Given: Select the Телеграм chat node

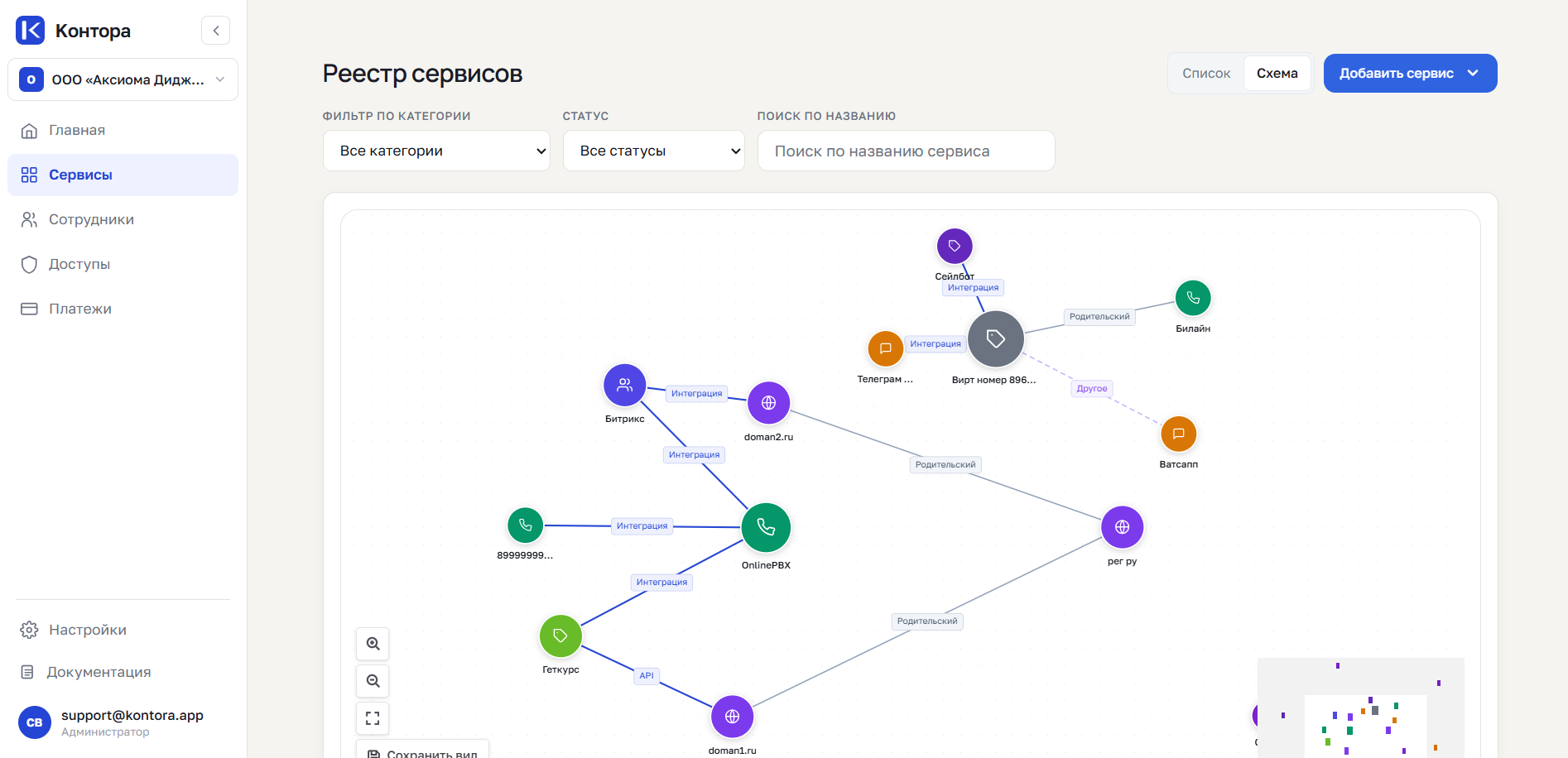Looking at the screenshot, I should pos(885,348).
